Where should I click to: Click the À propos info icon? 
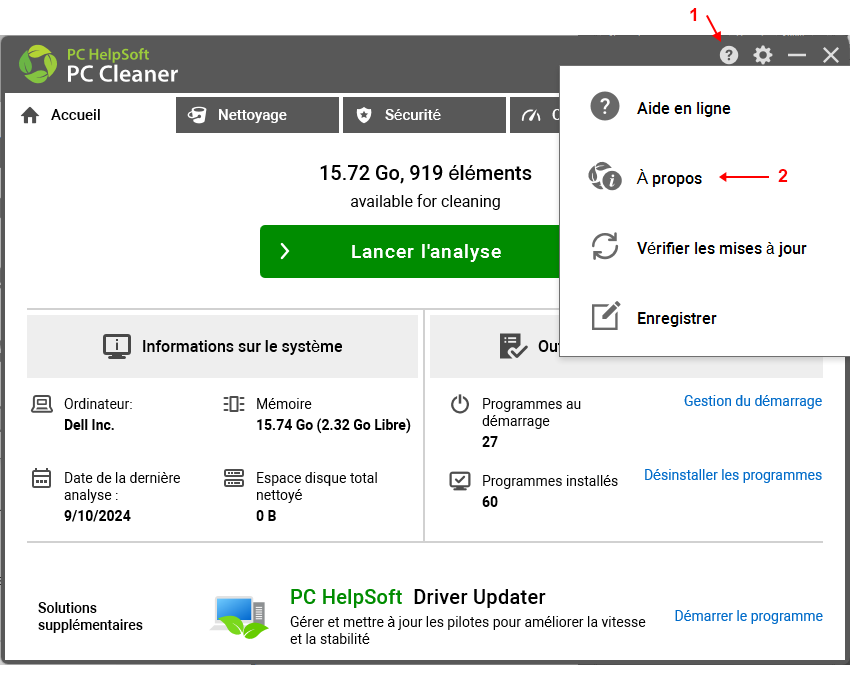(604, 176)
